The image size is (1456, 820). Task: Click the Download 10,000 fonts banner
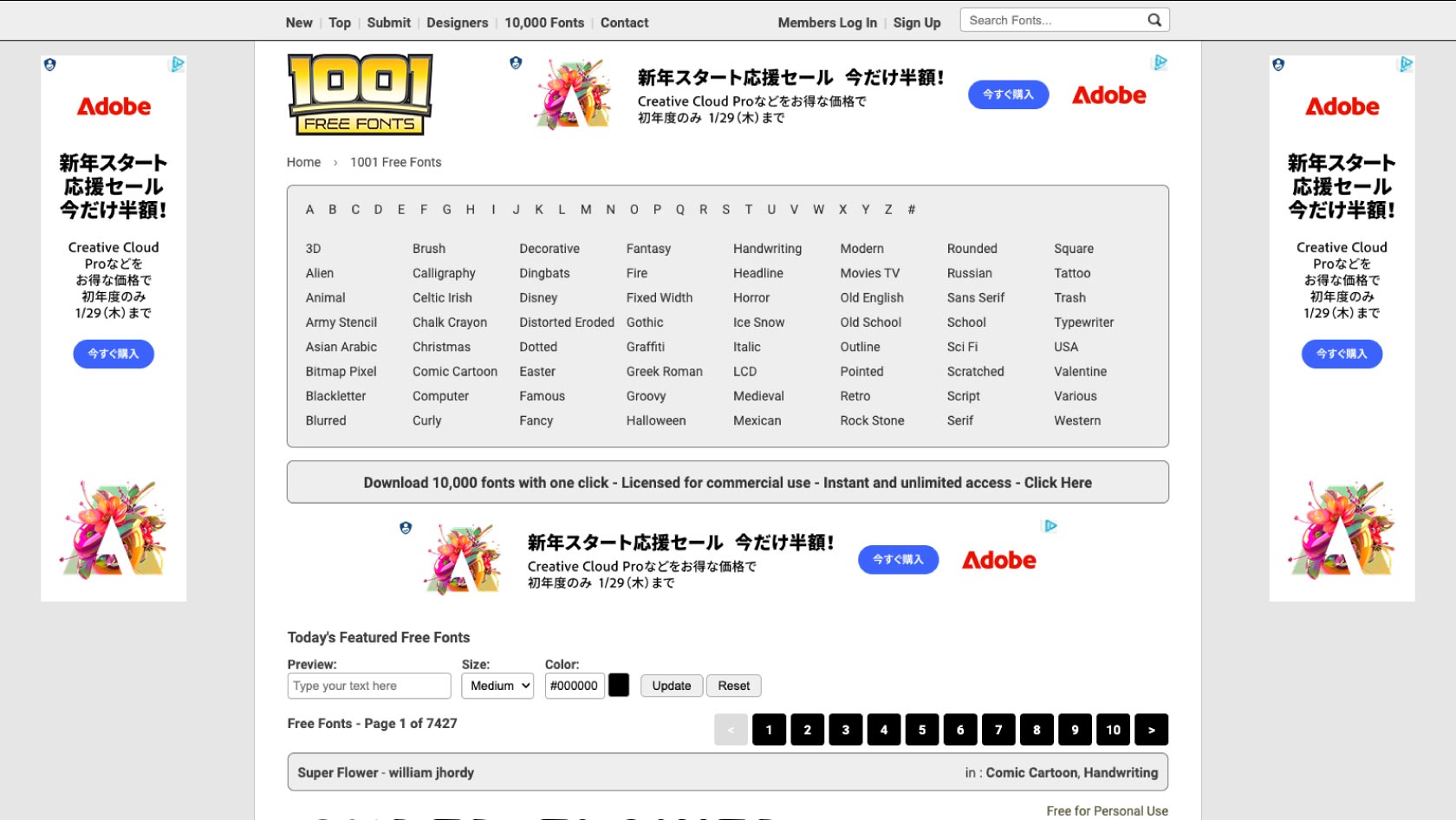[x=727, y=483]
